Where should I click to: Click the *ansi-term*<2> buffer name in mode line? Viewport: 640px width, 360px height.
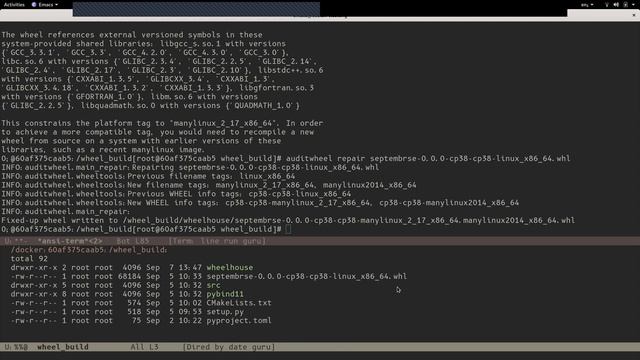point(70,241)
